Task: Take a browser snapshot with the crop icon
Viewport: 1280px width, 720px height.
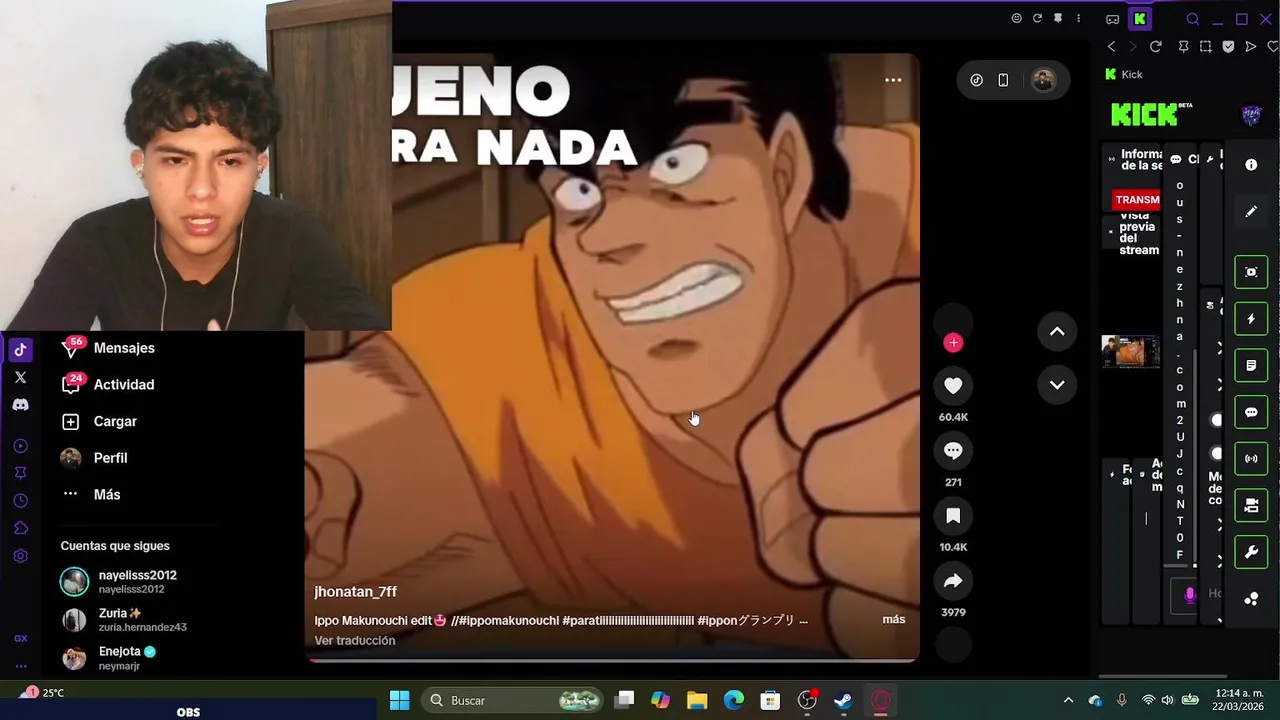Action: [x=1206, y=47]
